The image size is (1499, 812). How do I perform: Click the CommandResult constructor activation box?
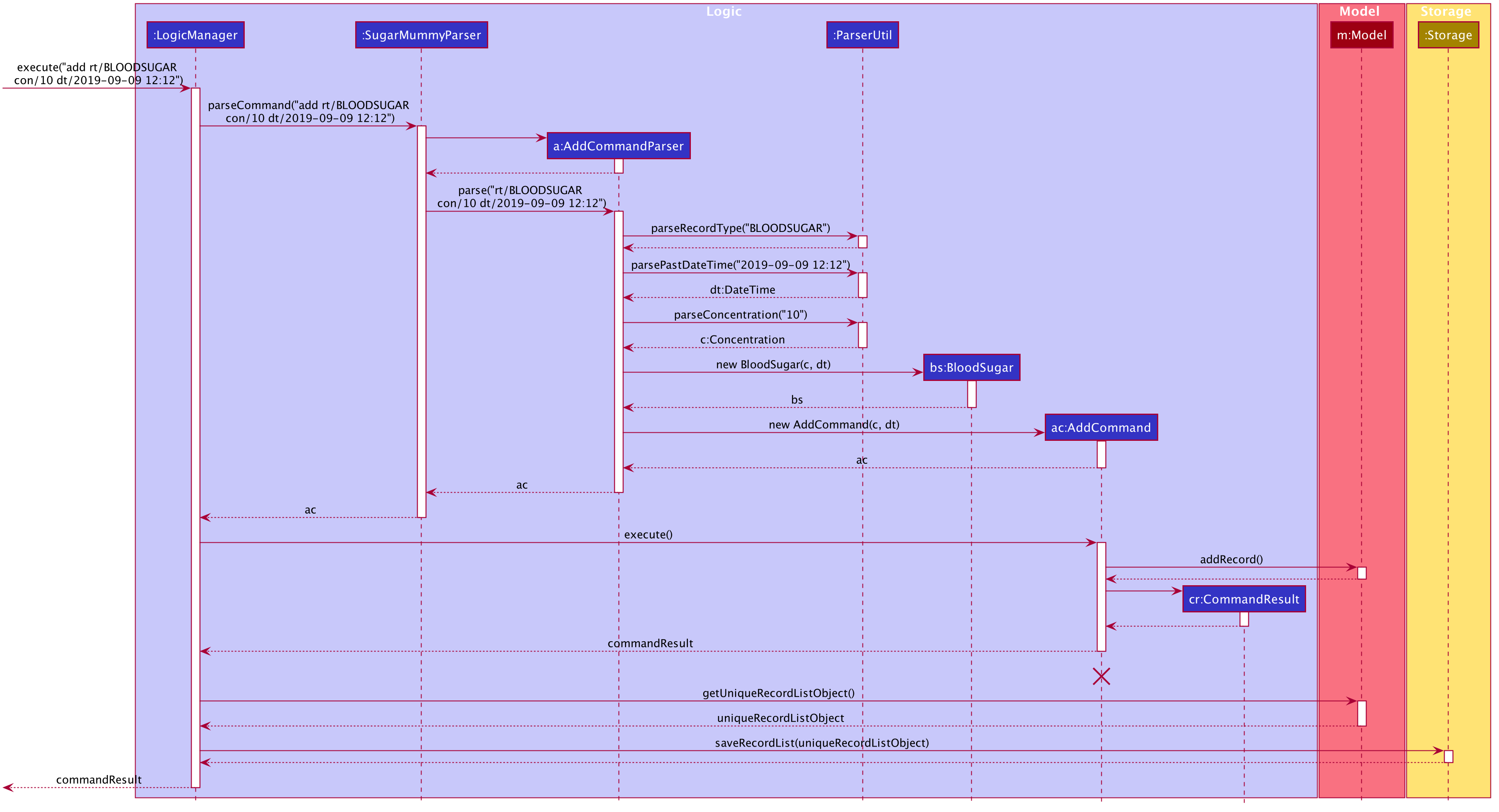pos(1244,619)
